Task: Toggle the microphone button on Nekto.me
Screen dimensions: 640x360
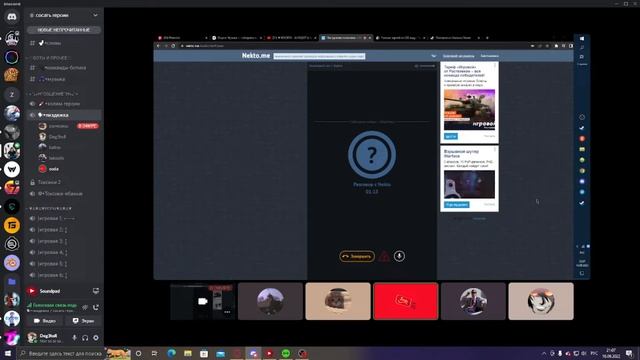Action: click(399, 256)
